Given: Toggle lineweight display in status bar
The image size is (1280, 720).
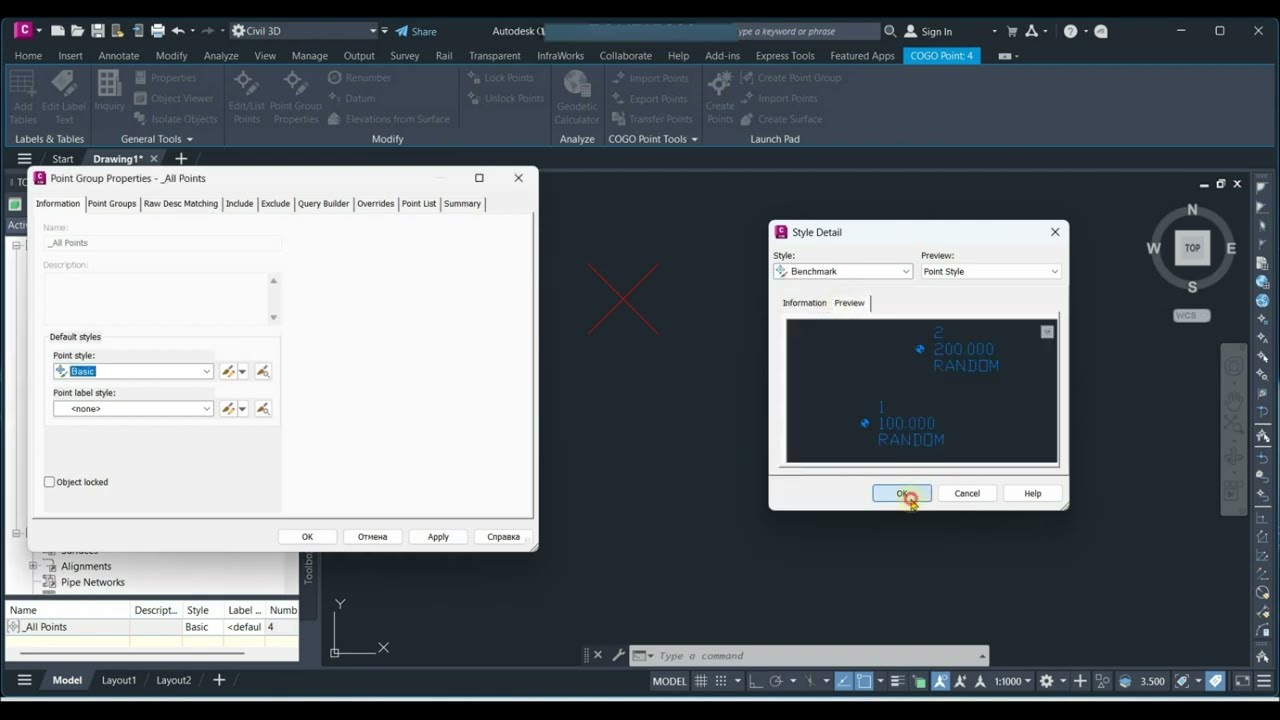Looking at the screenshot, I should (x=899, y=681).
